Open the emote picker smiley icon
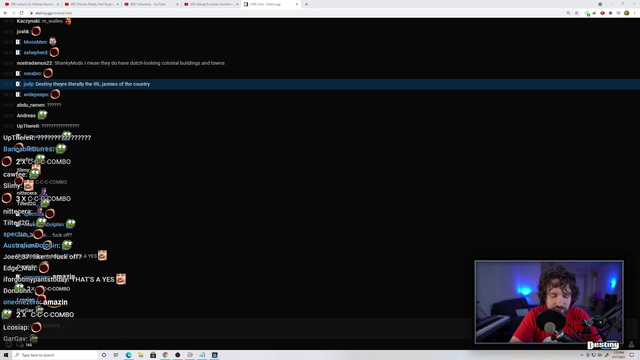The image size is (640, 360). pos(9,345)
